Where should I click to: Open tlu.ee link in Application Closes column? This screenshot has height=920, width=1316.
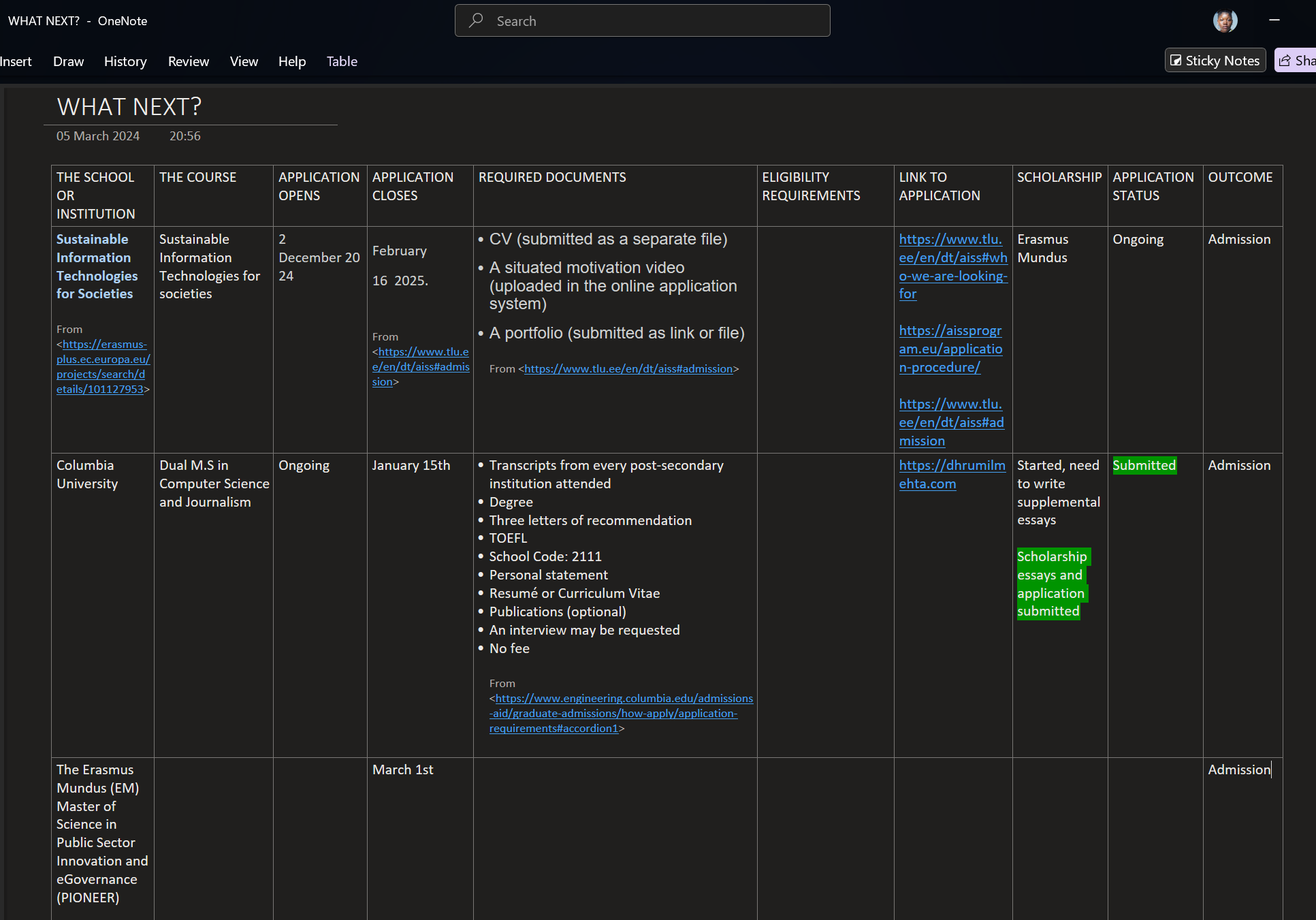click(421, 366)
